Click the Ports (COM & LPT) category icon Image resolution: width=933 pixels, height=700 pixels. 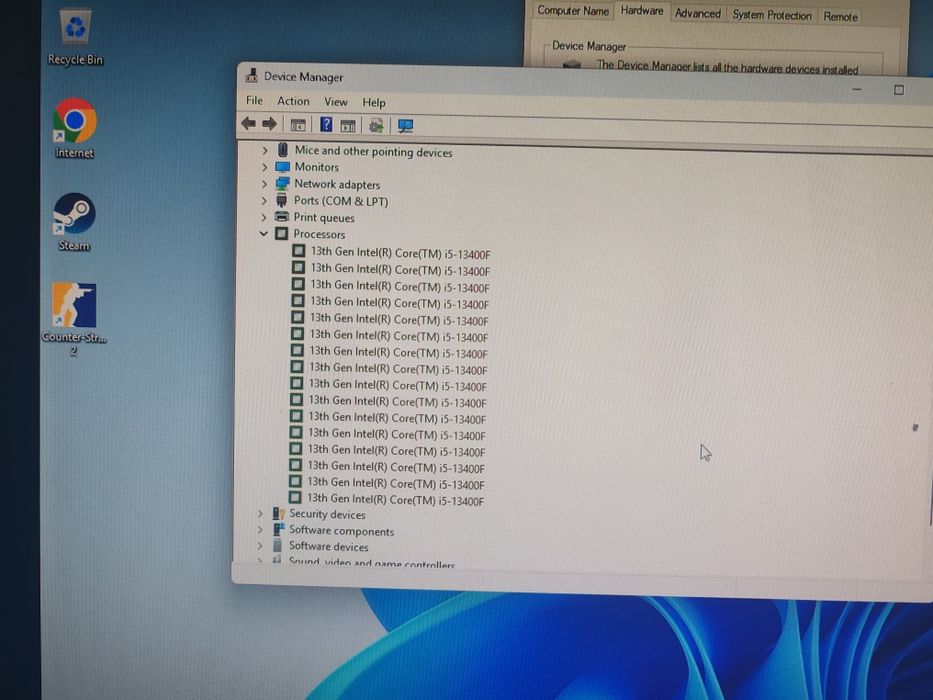(281, 200)
